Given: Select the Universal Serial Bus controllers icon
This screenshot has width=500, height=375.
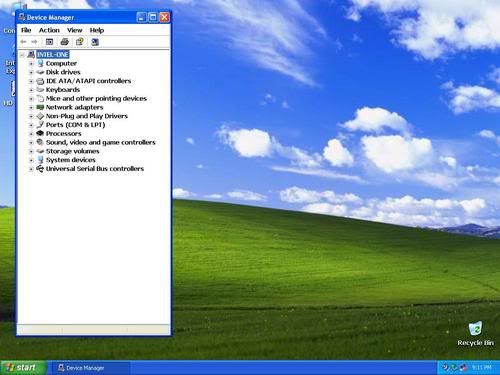Looking at the screenshot, I should tap(40, 169).
